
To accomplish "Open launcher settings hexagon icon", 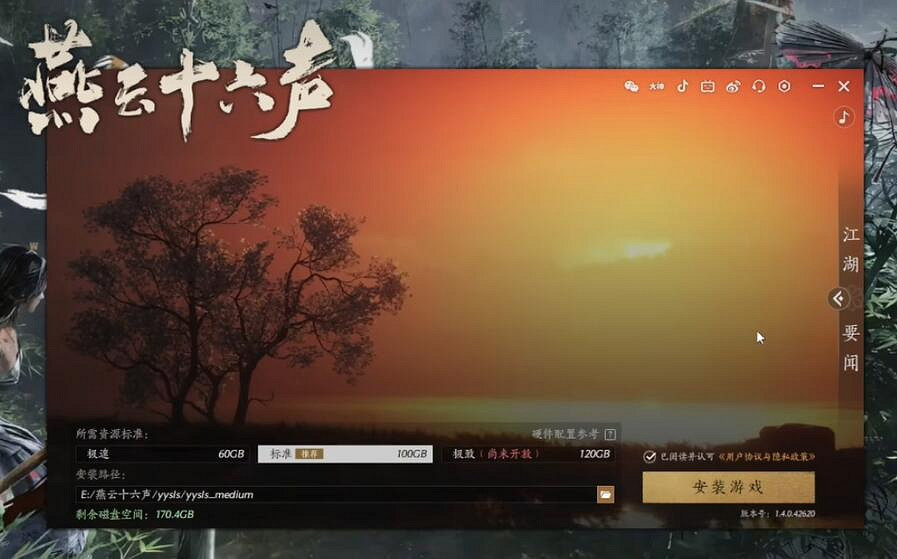I will pos(784,86).
